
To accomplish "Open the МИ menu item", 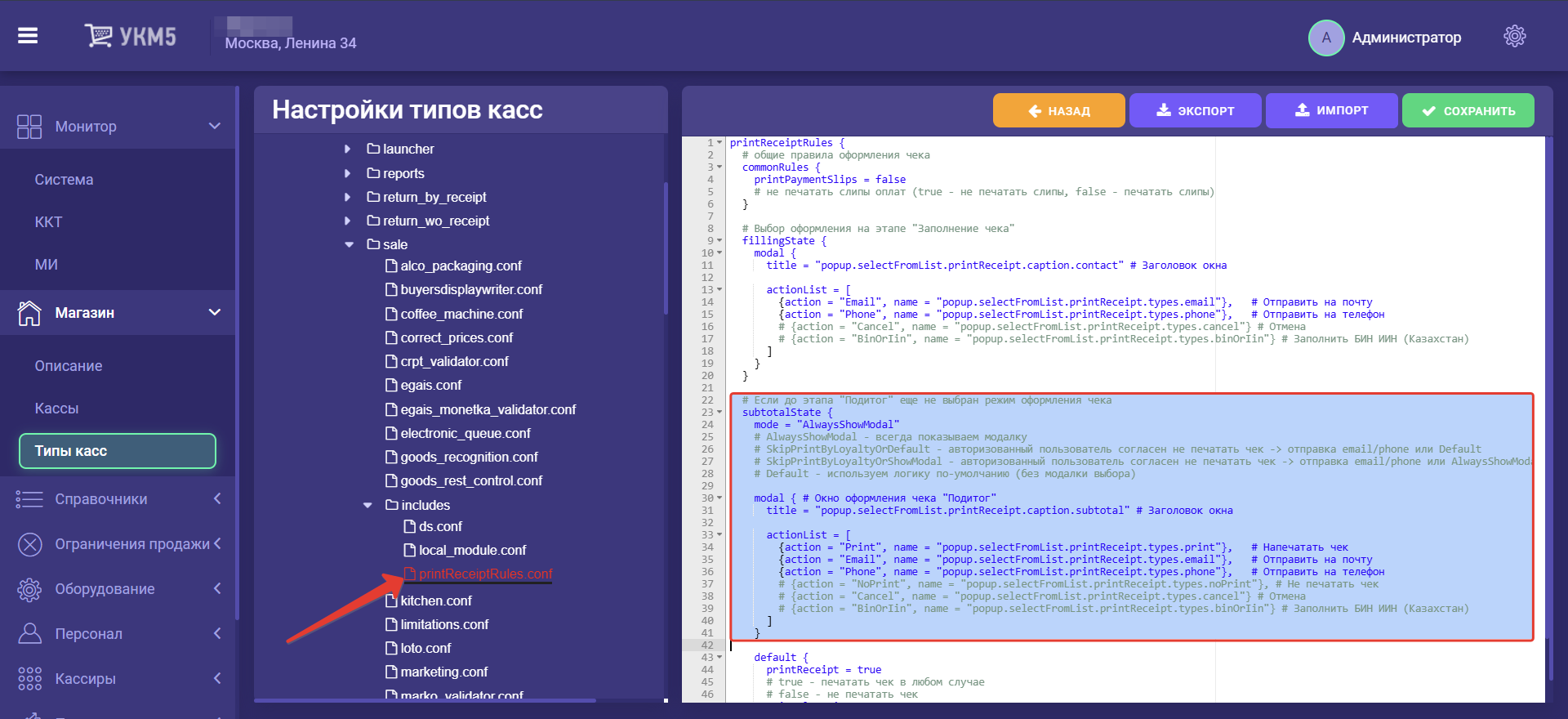I will pyautogui.click(x=46, y=265).
